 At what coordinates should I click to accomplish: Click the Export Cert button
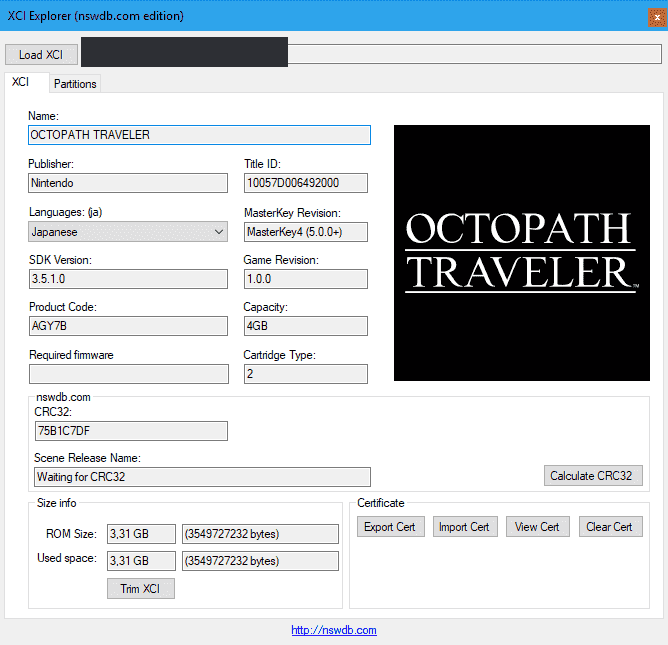391,527
